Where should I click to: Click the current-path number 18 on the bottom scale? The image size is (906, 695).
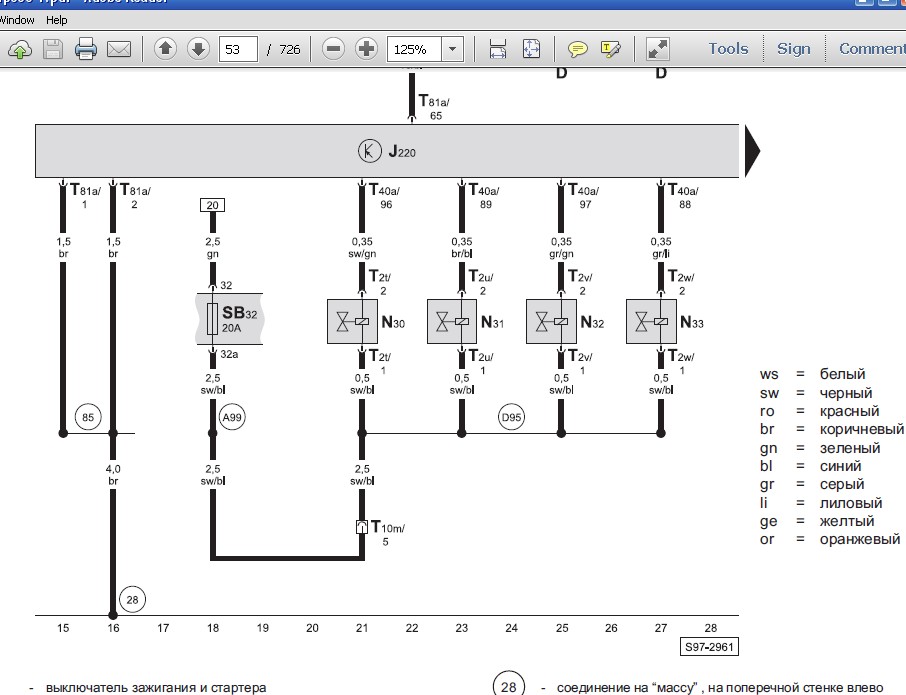213,628
